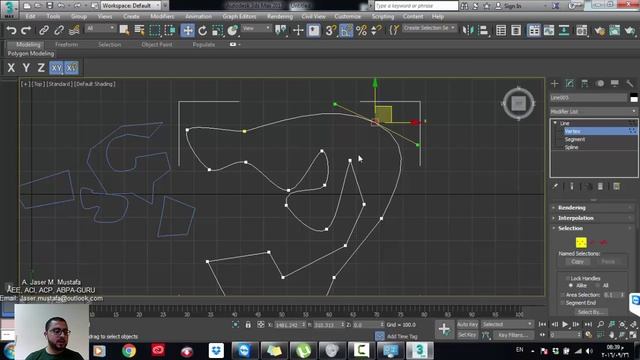Open the Graph Editors menu

click(239, 16)
